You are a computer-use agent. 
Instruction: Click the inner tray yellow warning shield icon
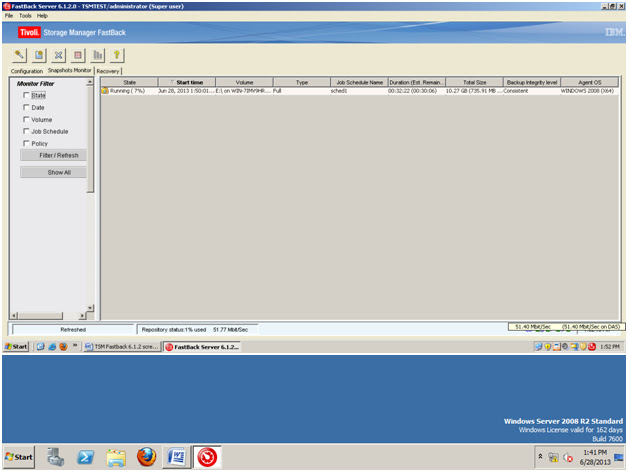click(x=547, y=347)
